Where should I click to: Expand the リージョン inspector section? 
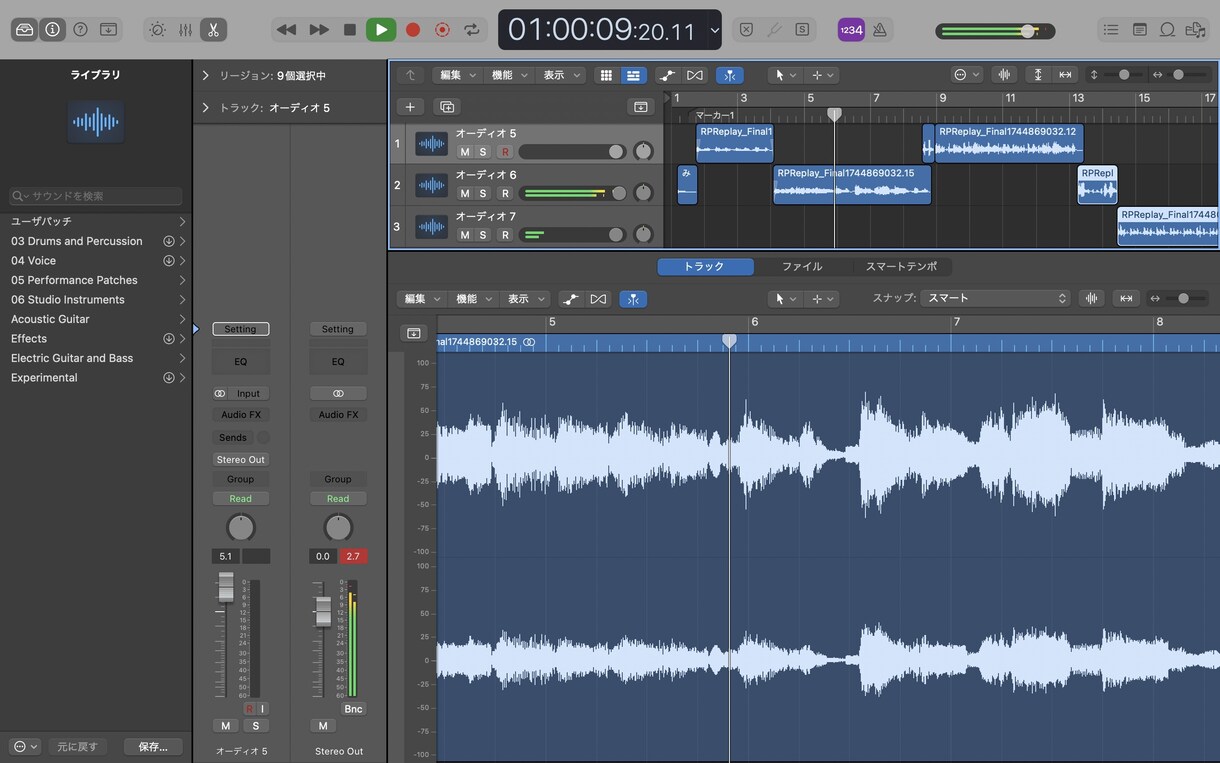click(205, 75)
